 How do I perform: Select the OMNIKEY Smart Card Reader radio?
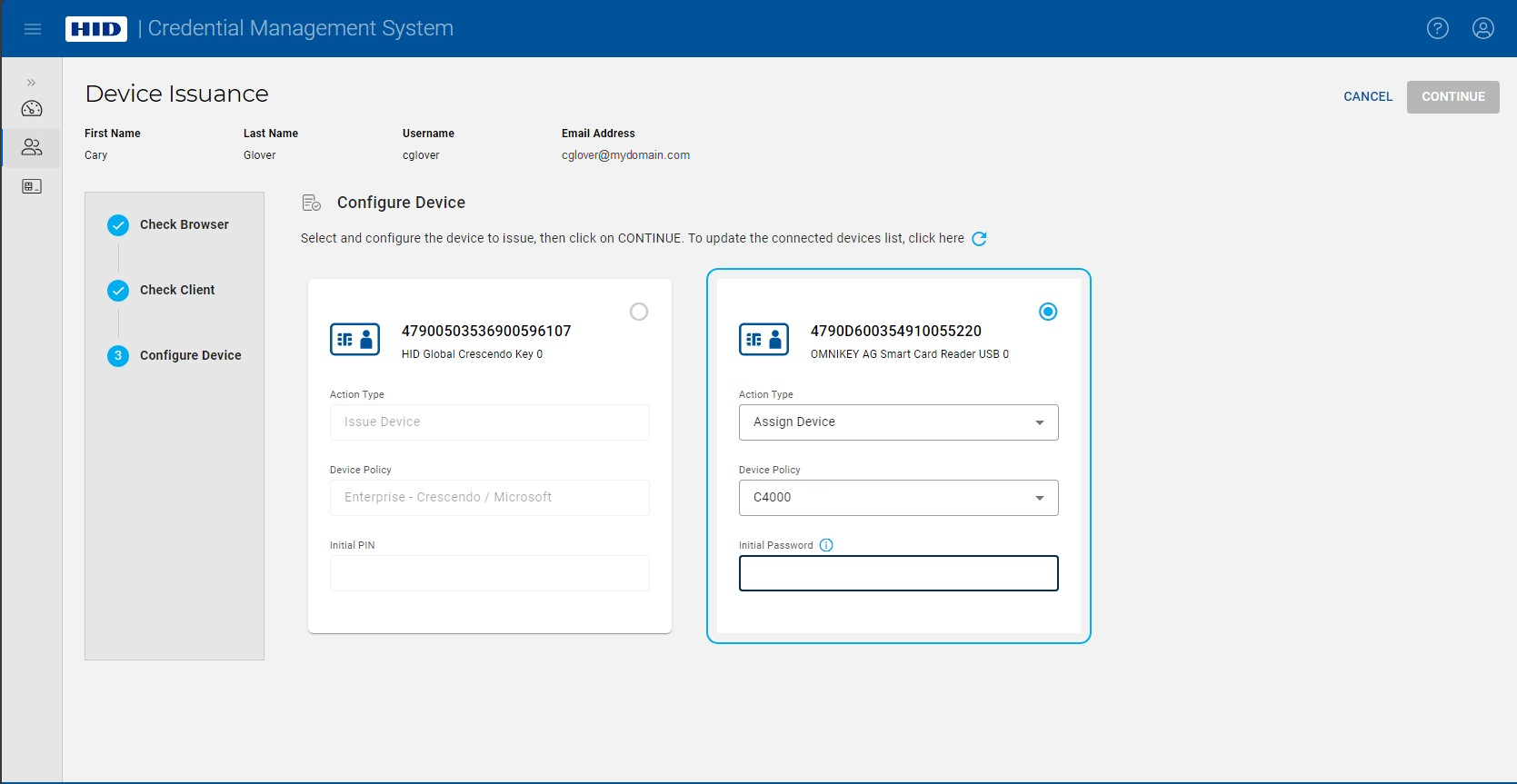pyautogui.click(x=1048, y=312)
